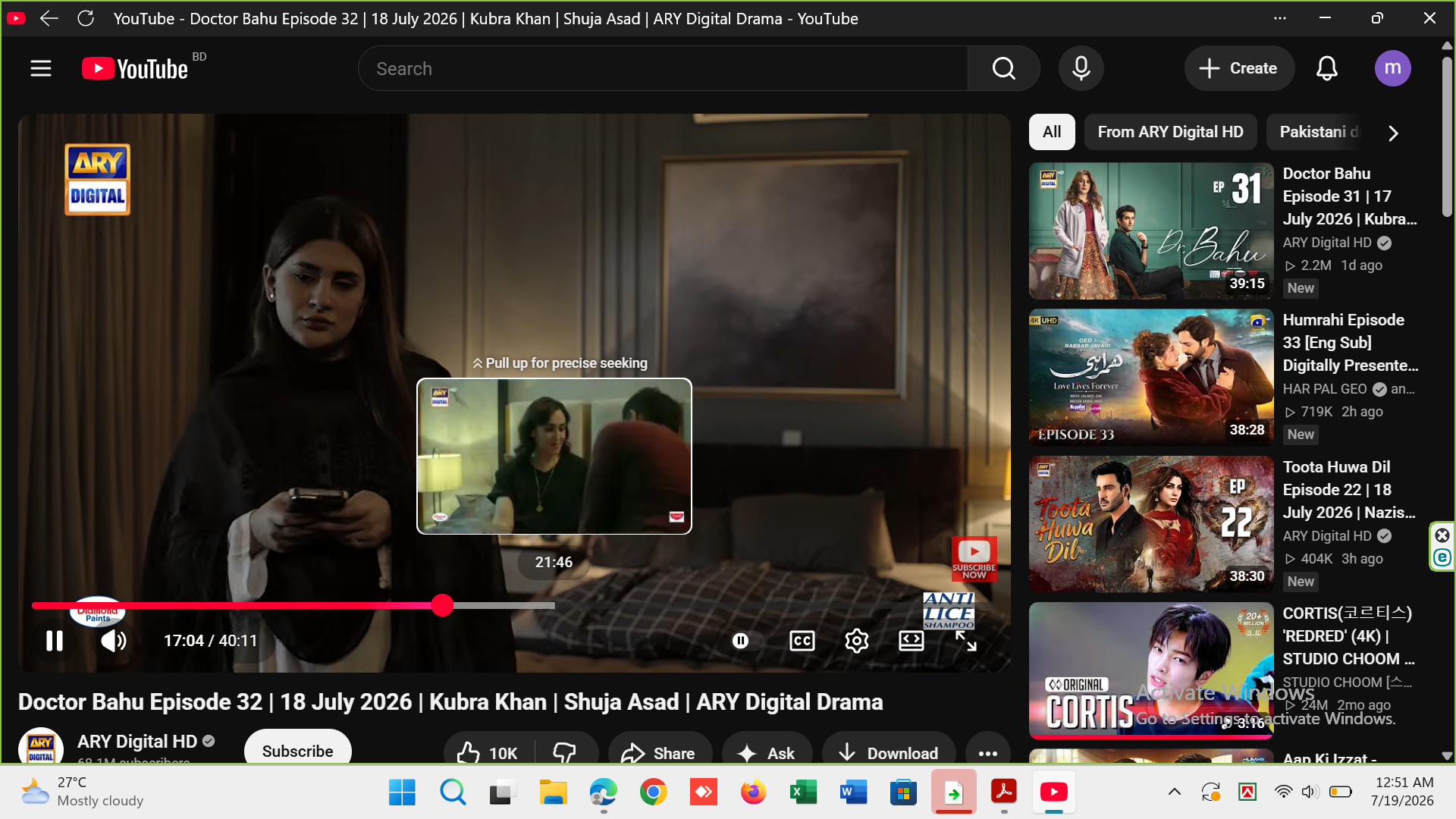Go back using the title bar arrow
Screen dimensions: 1456x819
49,18
